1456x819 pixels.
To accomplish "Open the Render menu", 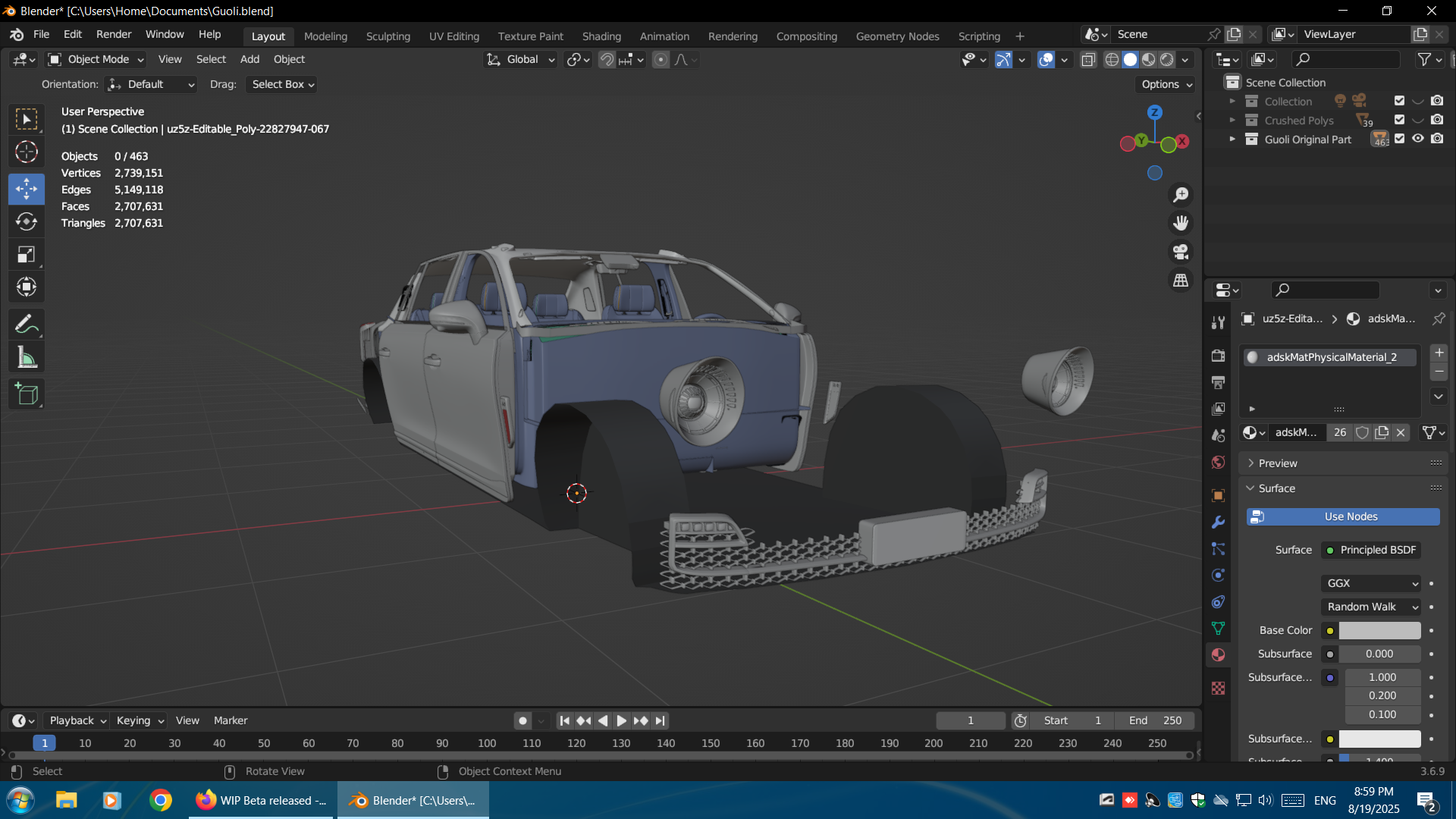I will [x=114, y=34].
